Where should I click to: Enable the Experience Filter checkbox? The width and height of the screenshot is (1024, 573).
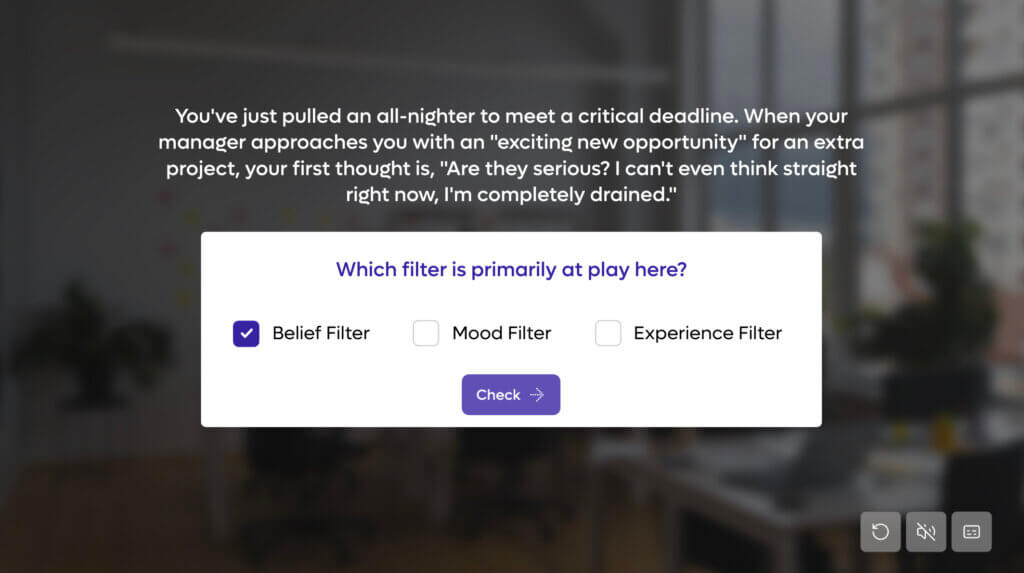[608, 333]
